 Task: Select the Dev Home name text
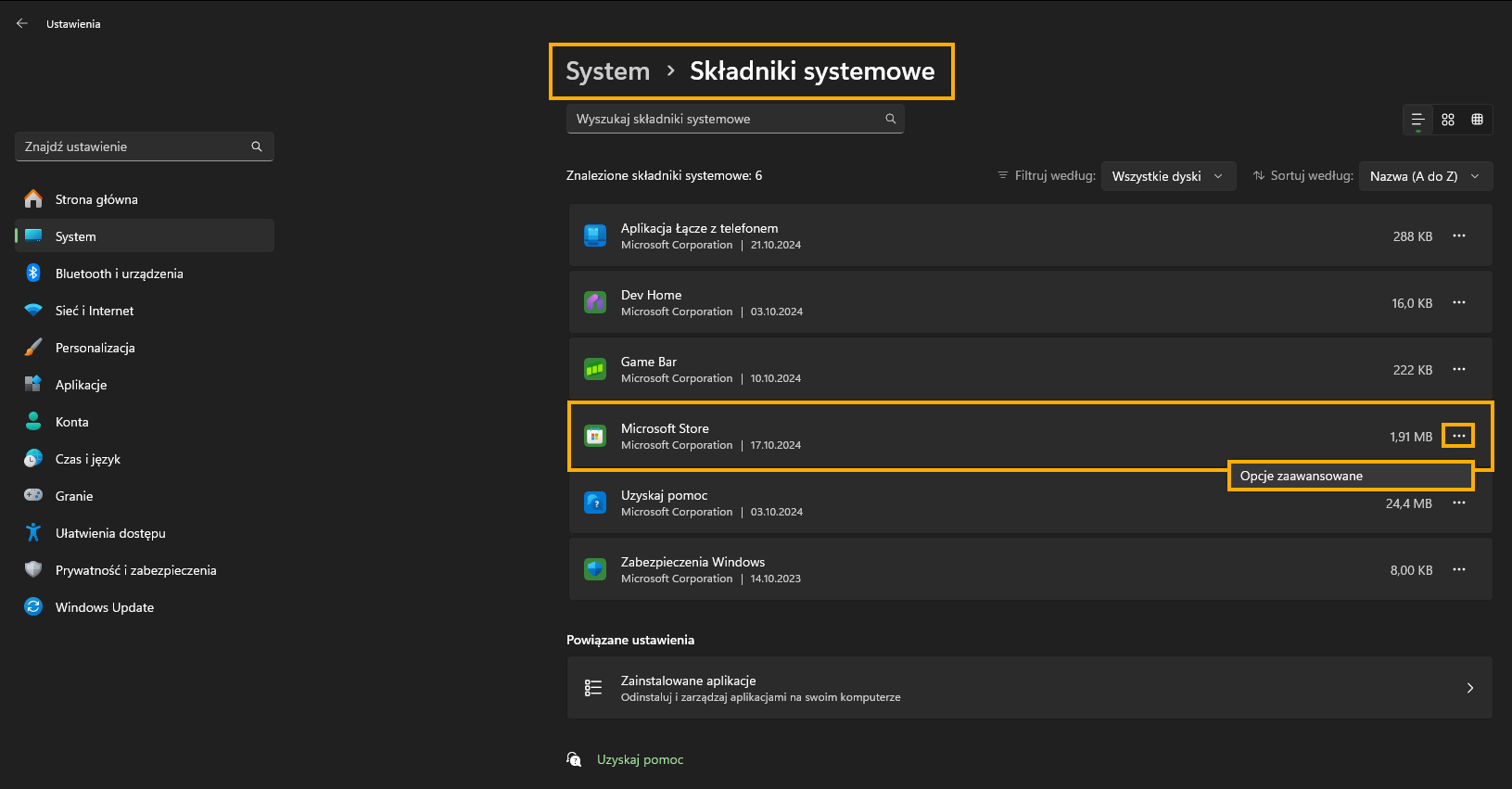click(651, 295)
